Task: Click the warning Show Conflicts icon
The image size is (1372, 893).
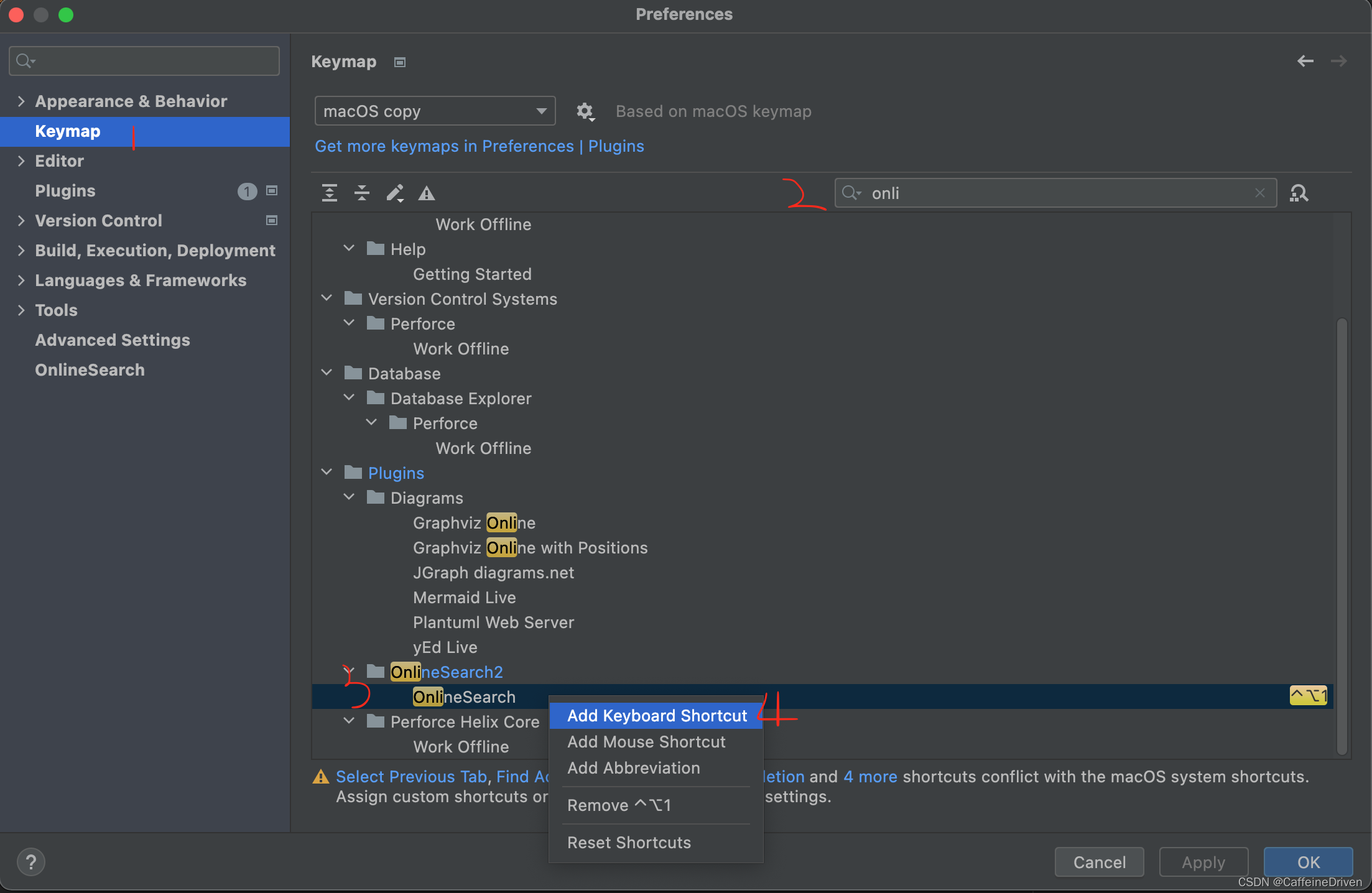Action: (x=427, y=193)
